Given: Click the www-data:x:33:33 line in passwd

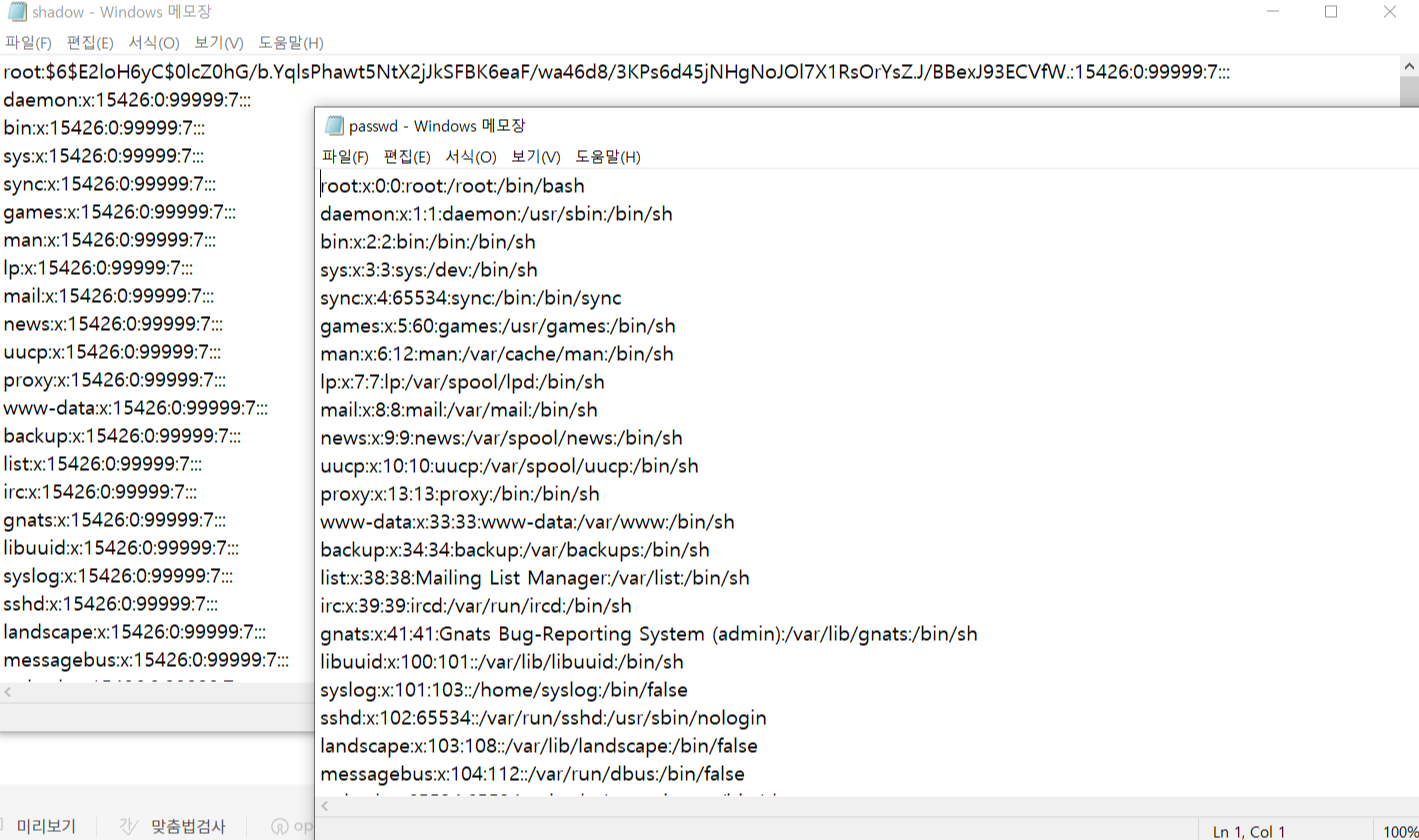Looking at the screenshot, I should pos(528,522).
